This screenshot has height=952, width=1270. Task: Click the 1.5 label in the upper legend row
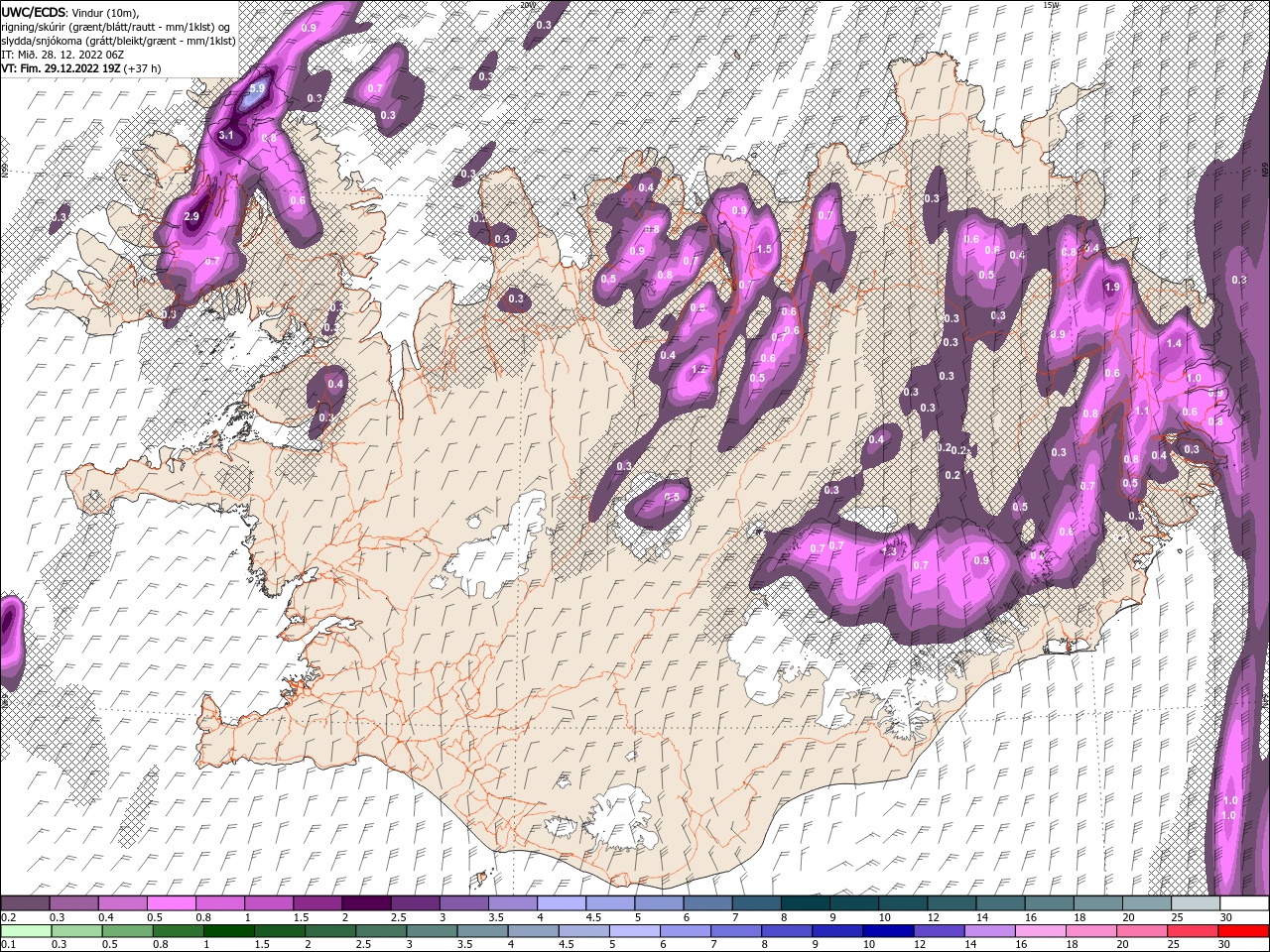(301, 917)
